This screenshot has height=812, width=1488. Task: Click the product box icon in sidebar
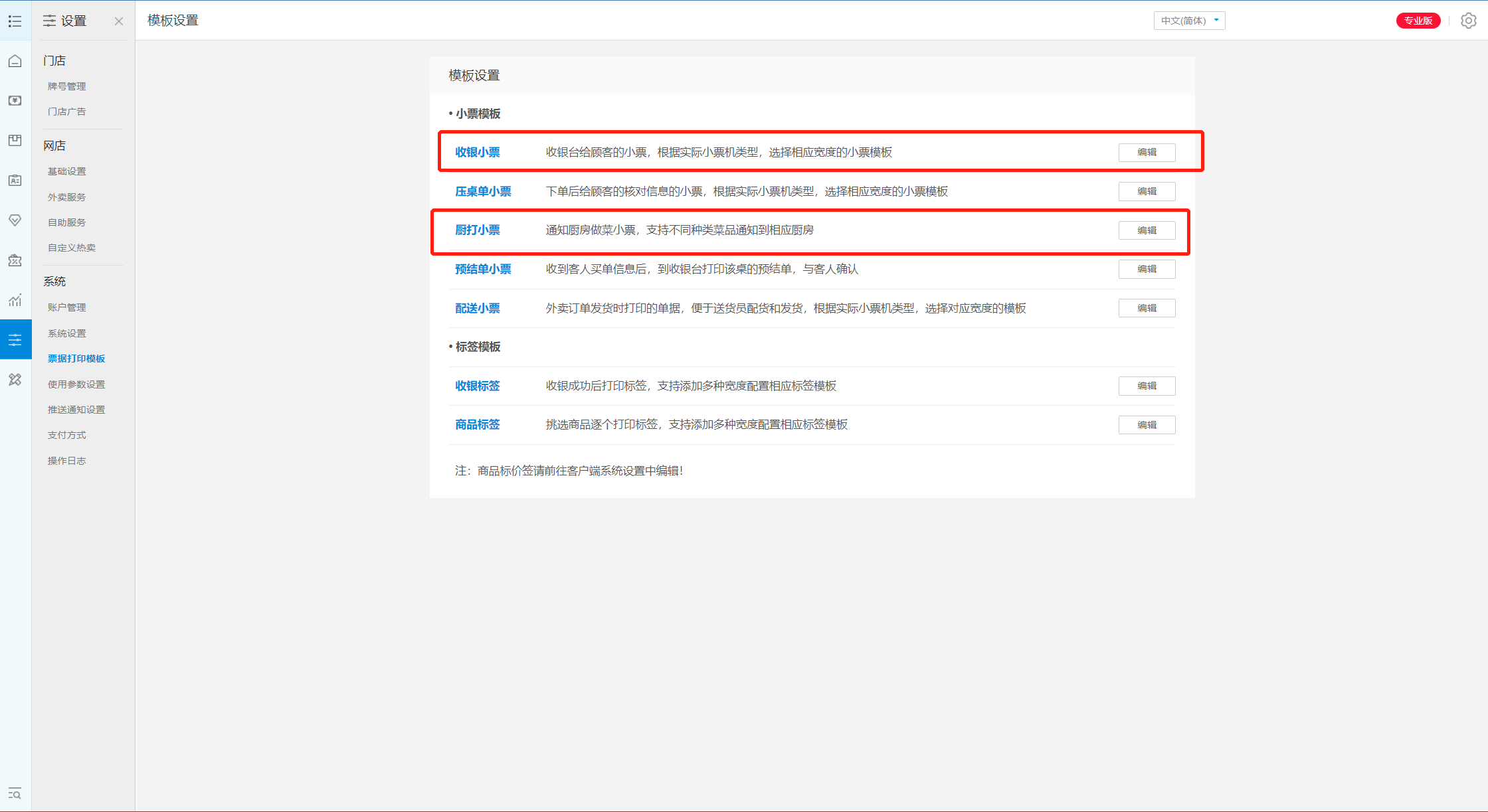(15, 140)
